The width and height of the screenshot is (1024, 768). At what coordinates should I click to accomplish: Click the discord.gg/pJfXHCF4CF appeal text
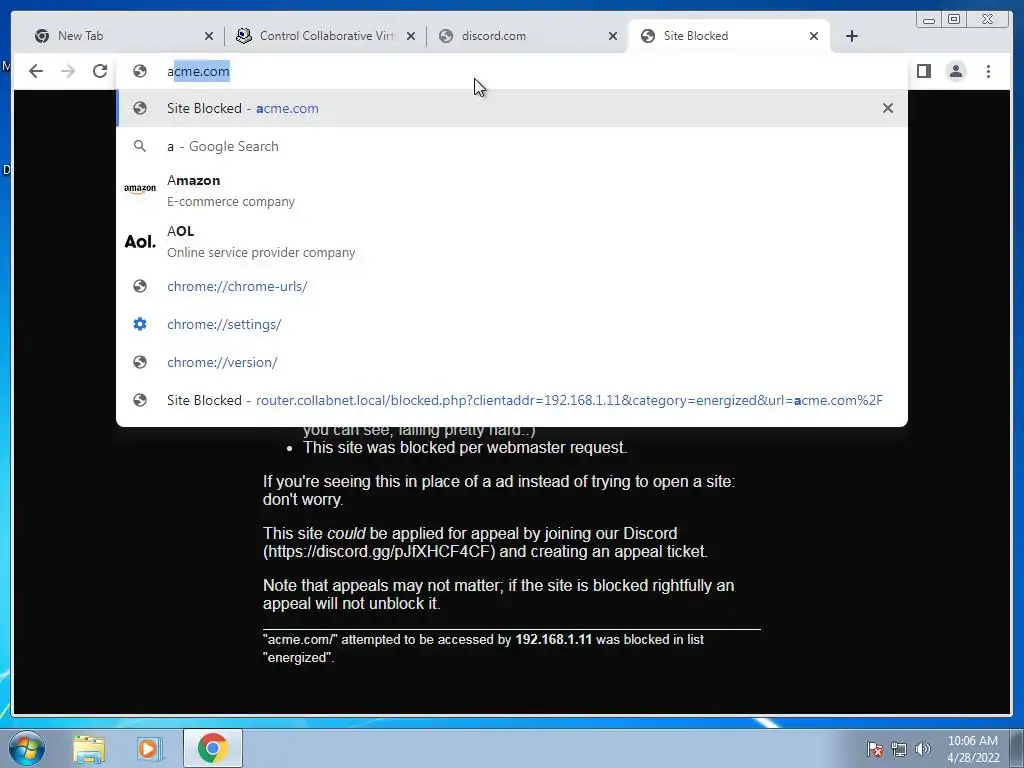click(x=379, y=551)
